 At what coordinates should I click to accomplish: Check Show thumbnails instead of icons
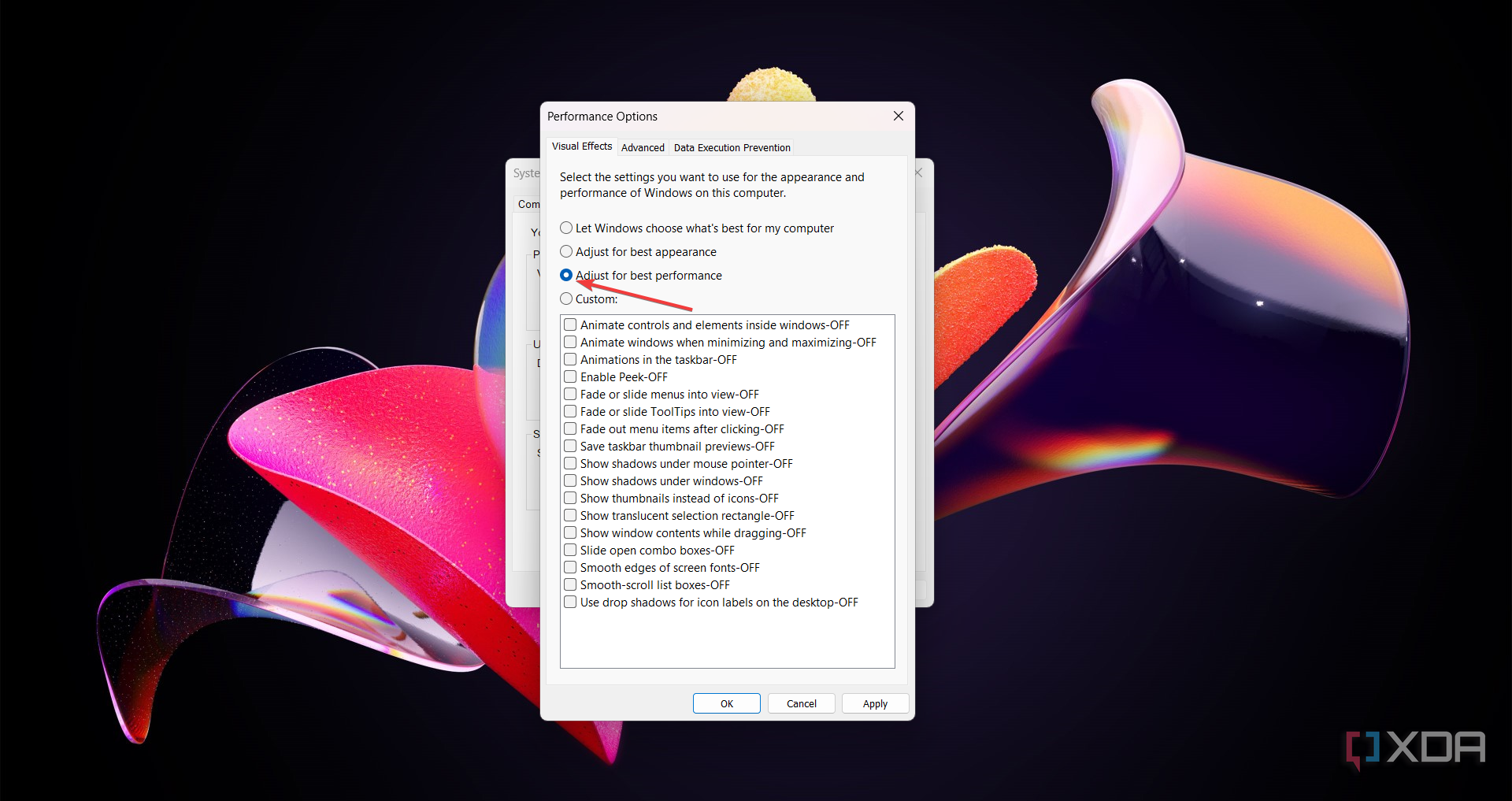pos(570,499)
